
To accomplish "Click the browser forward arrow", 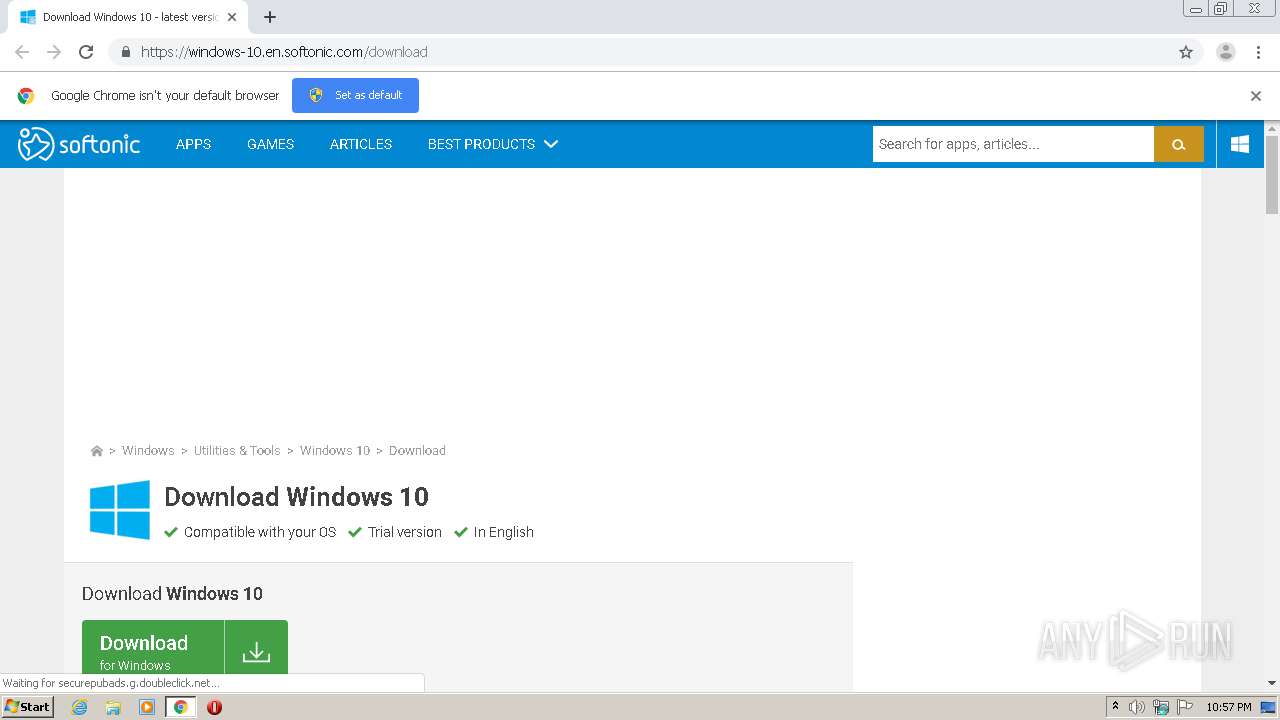I will pyautogui.click(x=54, y=52).
